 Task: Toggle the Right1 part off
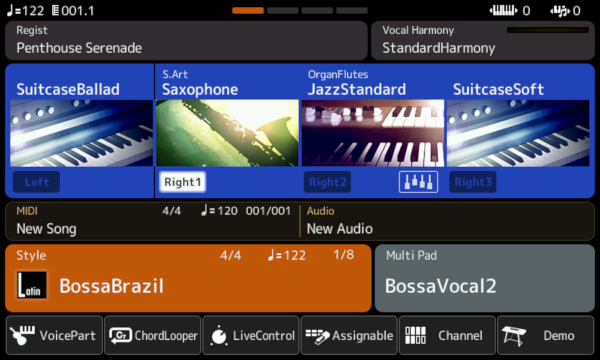pos(183,182)
